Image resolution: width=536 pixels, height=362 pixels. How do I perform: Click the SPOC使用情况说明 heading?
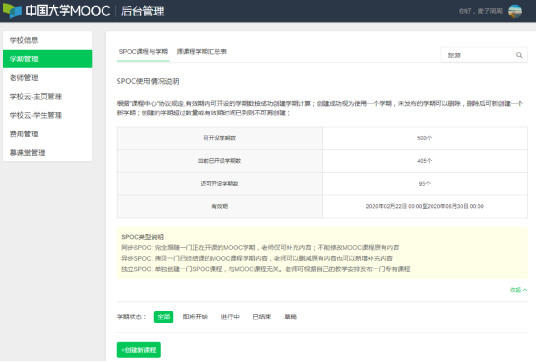pyautogui.click(x=148, y=81)
